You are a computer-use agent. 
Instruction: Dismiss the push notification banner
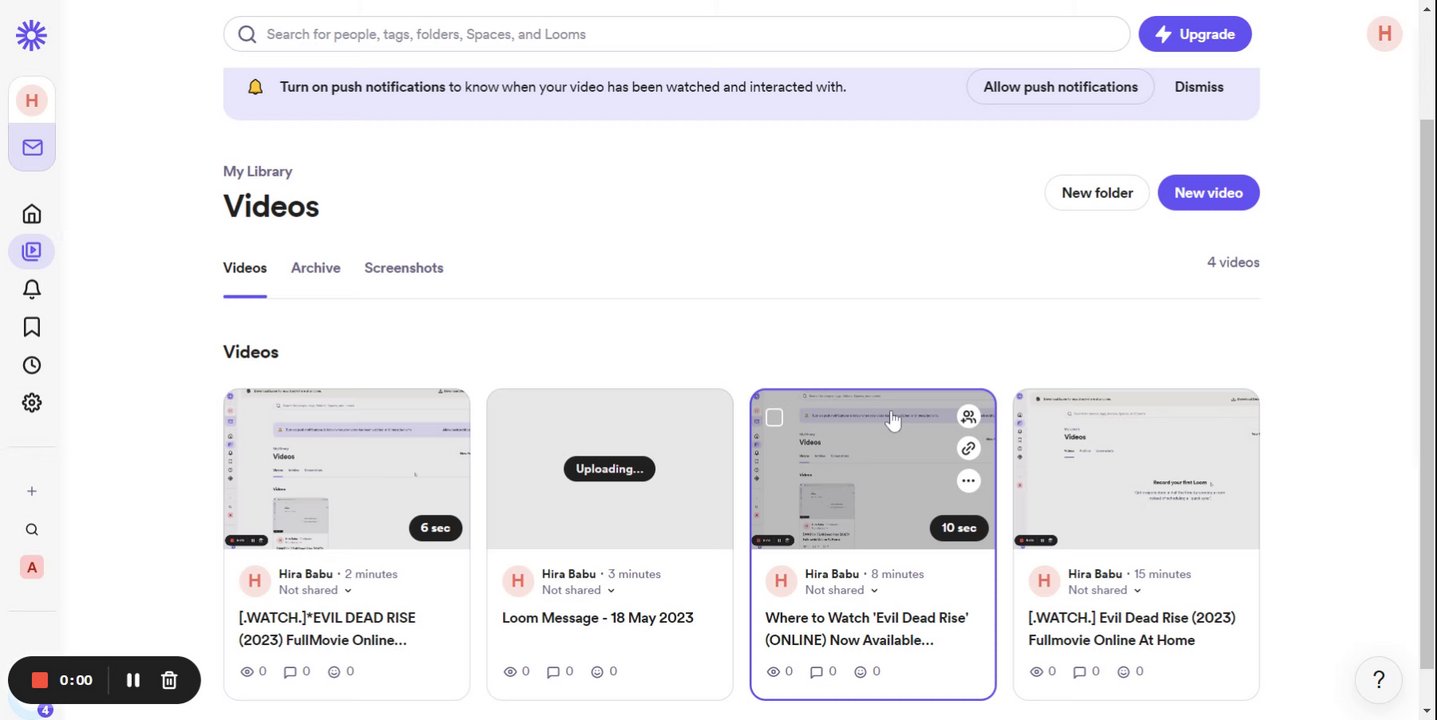coord(1199,87)
